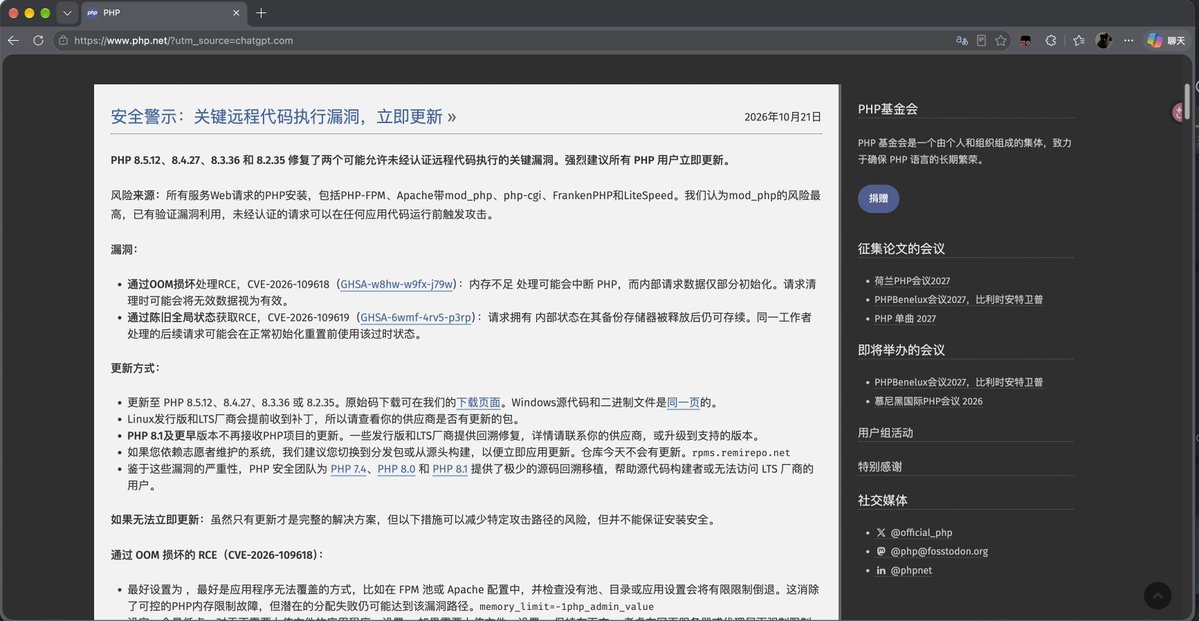The image size is (1199, 621).
Task: Open the dark extension icon in toolbar
Action: pyautogui.click(x=1026, y=41)
